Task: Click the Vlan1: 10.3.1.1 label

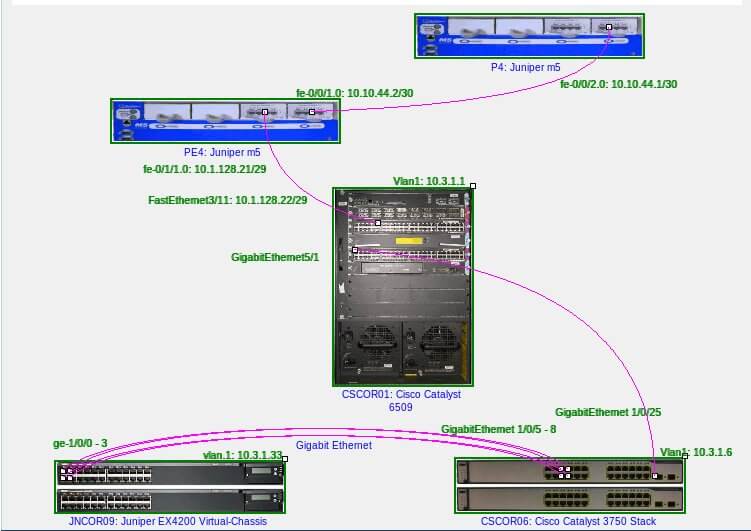Action: [429, 181]
